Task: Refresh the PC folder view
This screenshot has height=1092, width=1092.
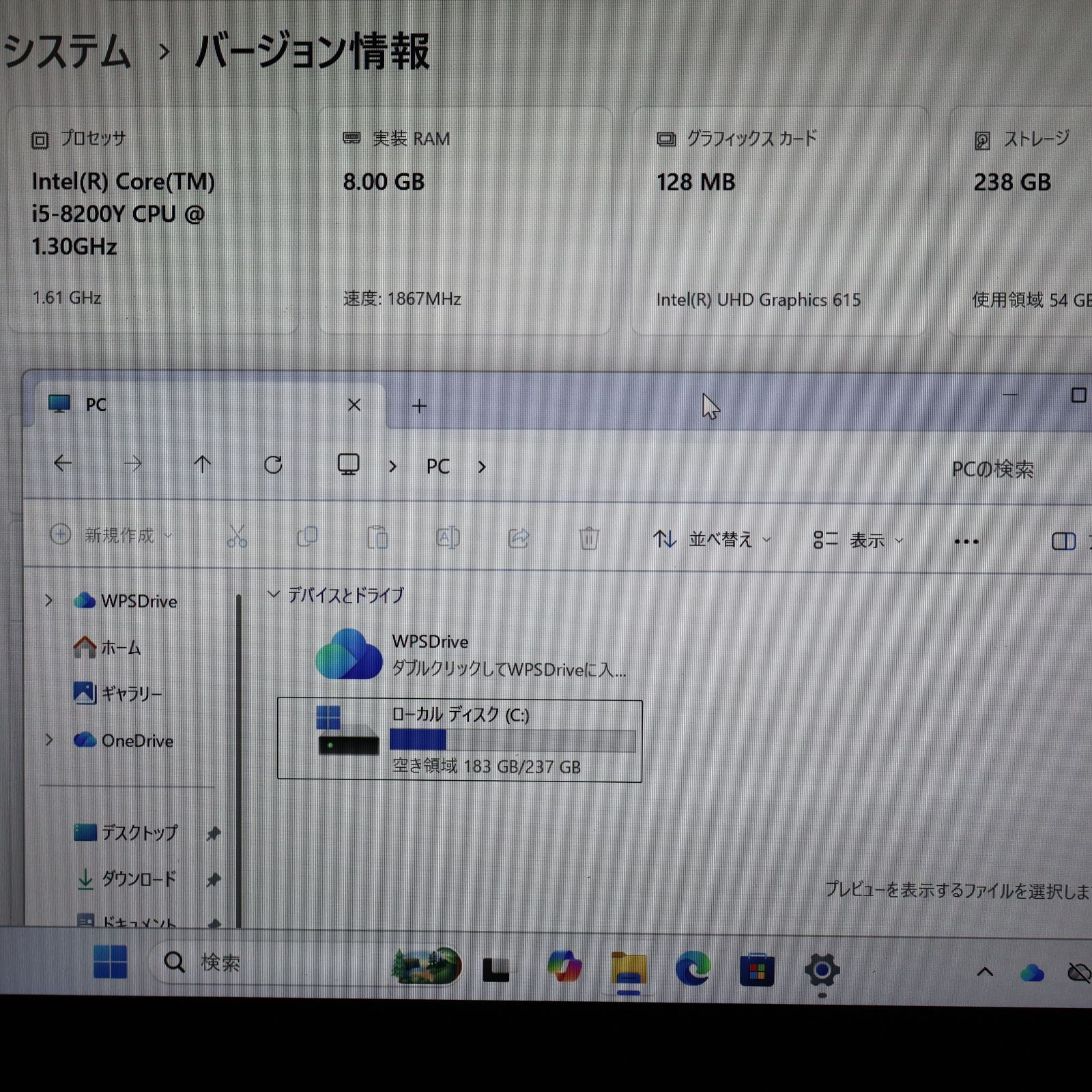Action: [x=273, y=465]
